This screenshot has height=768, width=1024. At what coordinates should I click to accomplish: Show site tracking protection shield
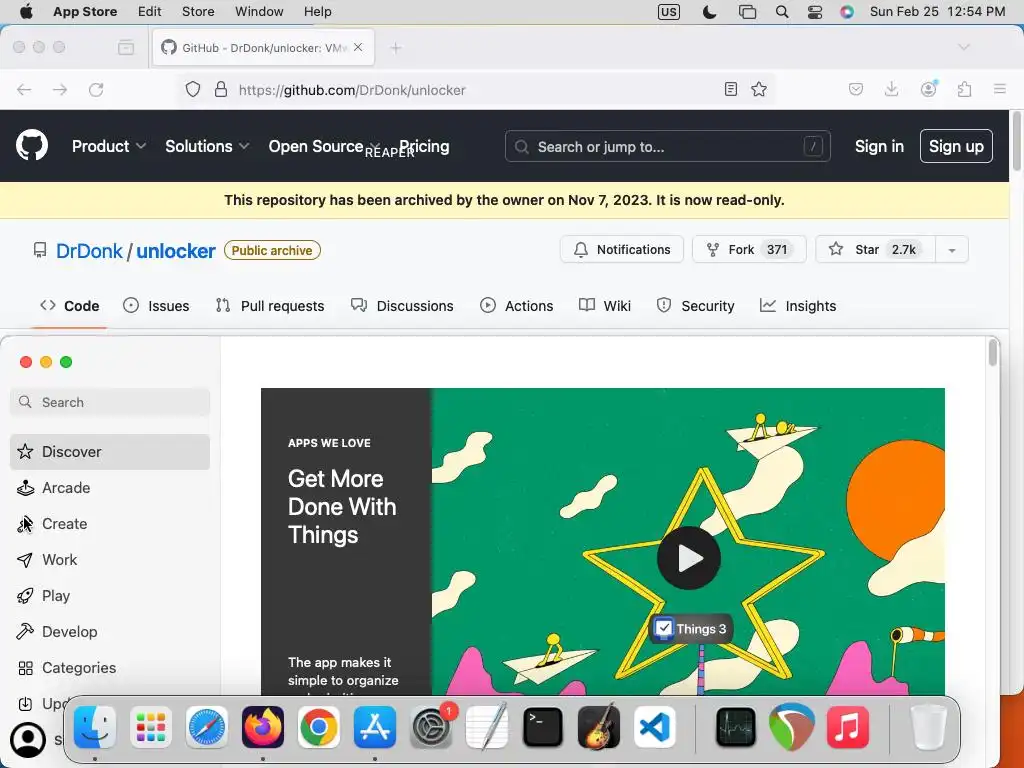(193, 89)
